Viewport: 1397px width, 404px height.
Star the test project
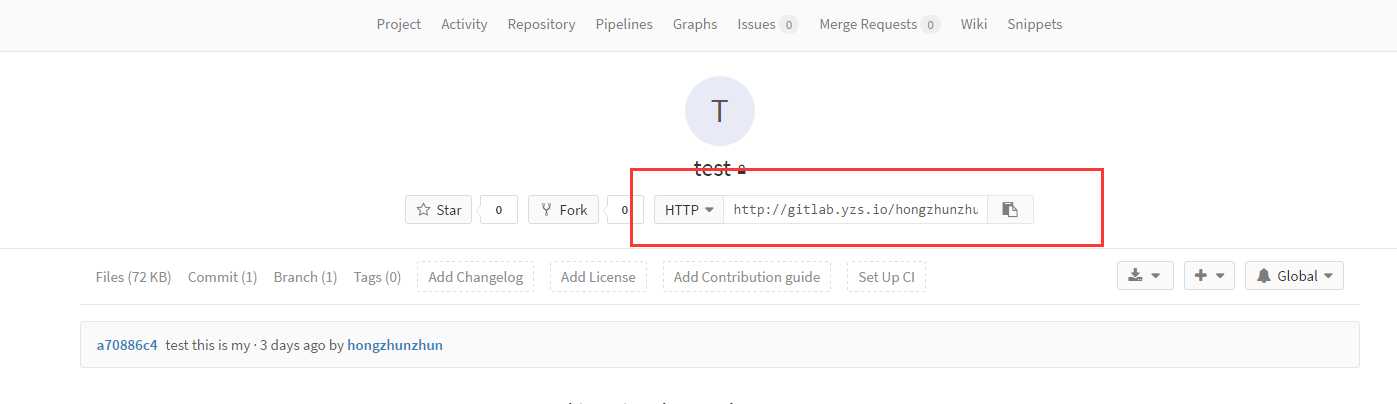(x=439, y=210)
